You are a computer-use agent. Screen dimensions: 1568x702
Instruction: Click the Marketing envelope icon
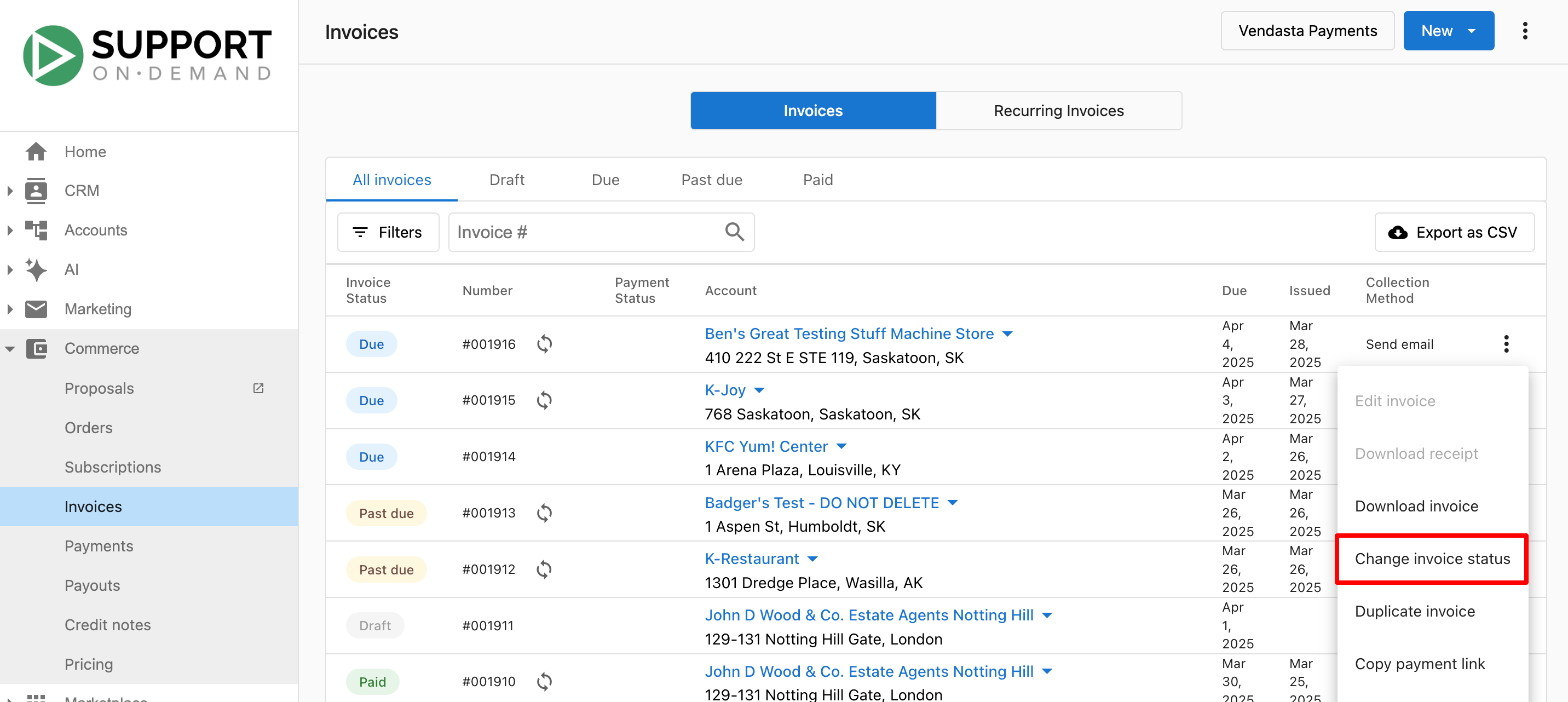(x=36, y=309)
